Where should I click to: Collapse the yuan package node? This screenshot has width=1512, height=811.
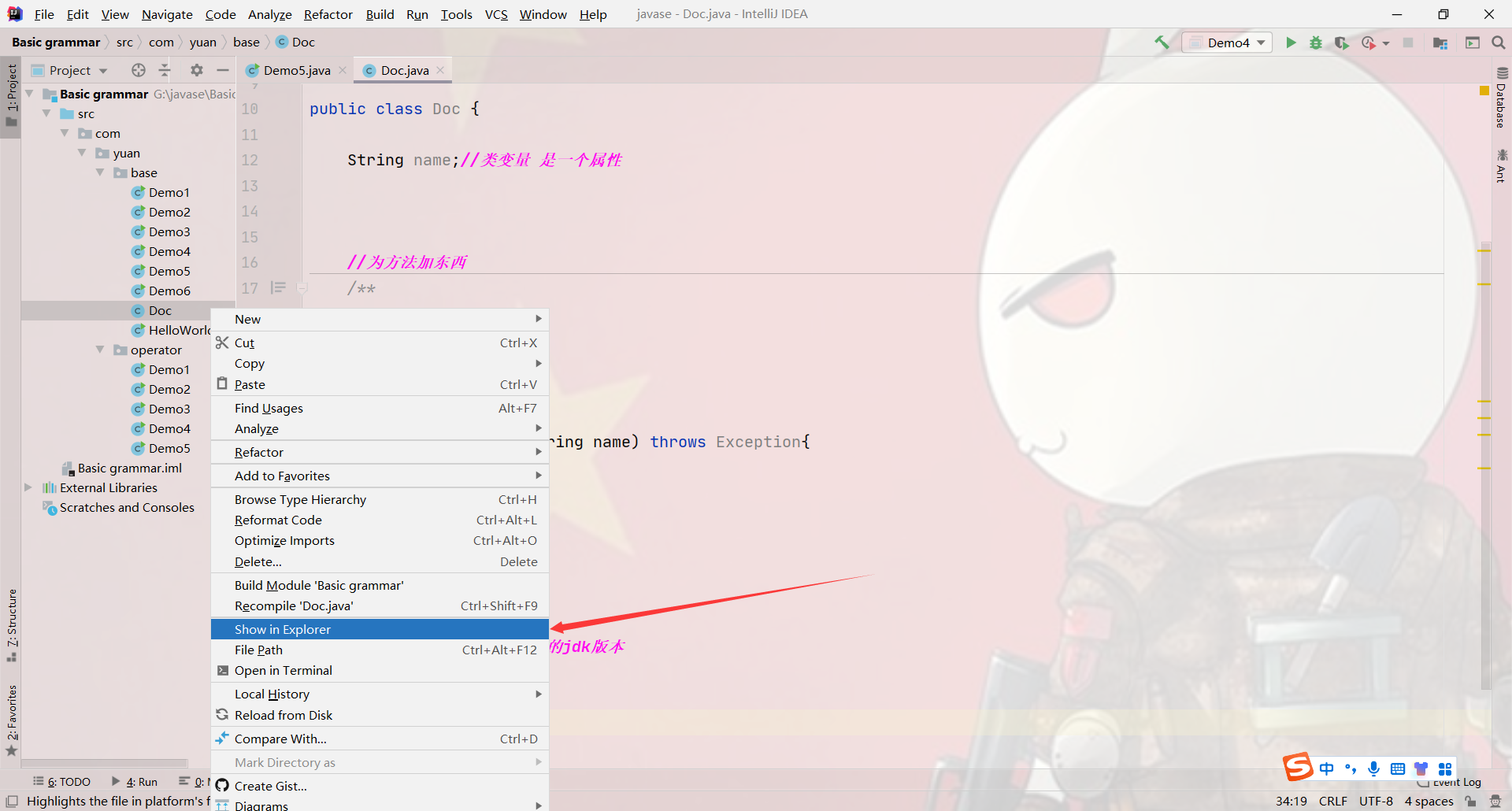[x=82, y=153]
